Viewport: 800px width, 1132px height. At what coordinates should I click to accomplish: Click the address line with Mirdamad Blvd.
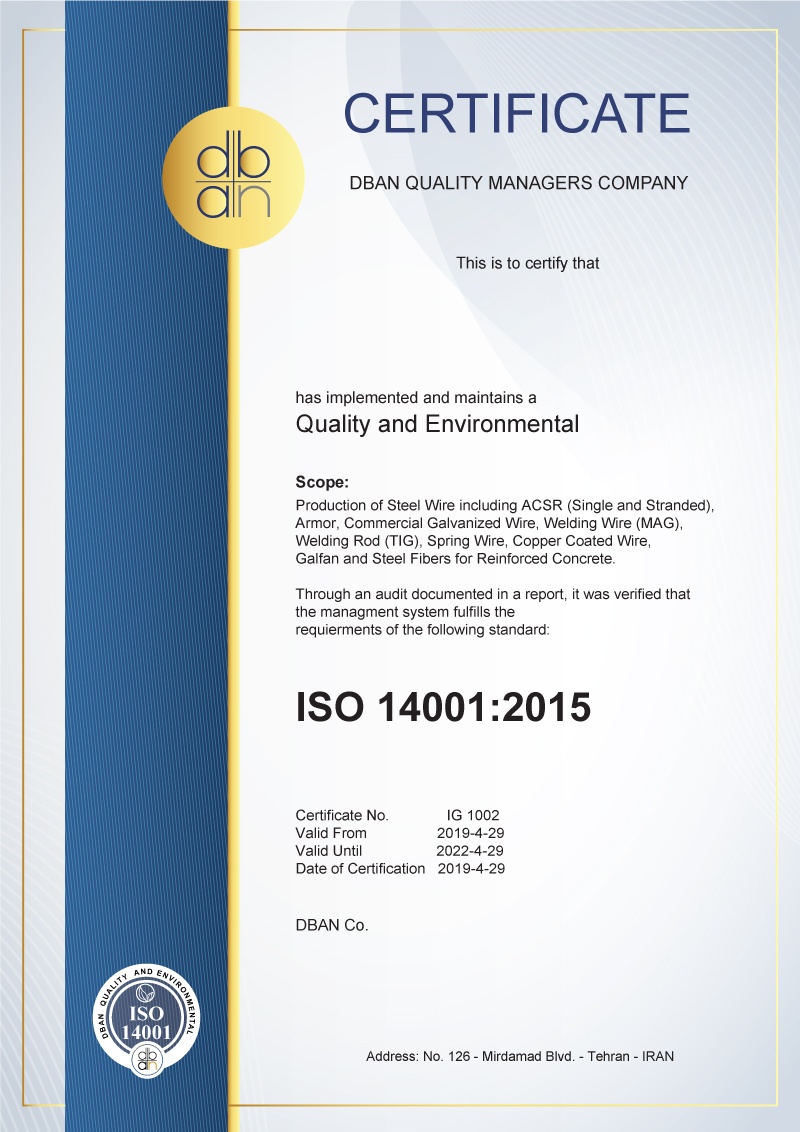(x=520, y=1056)
